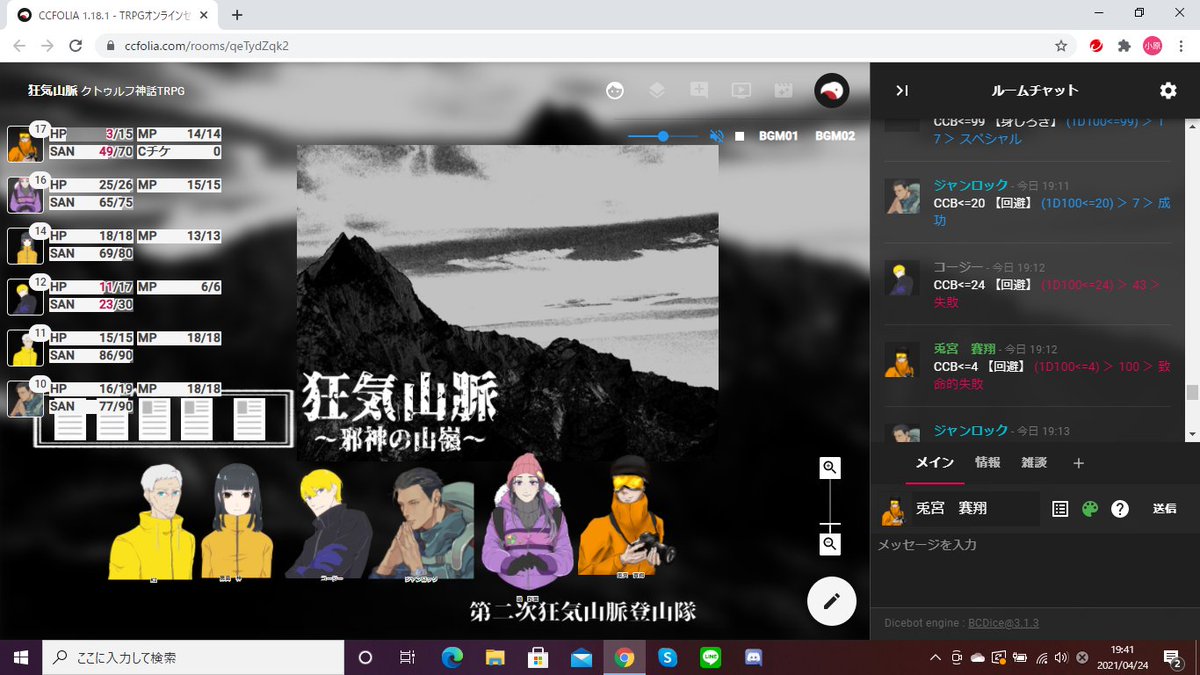Collapse the room chat panel arrow
The height and width of the screenshot is (675, 1200).
click(901, 90)
